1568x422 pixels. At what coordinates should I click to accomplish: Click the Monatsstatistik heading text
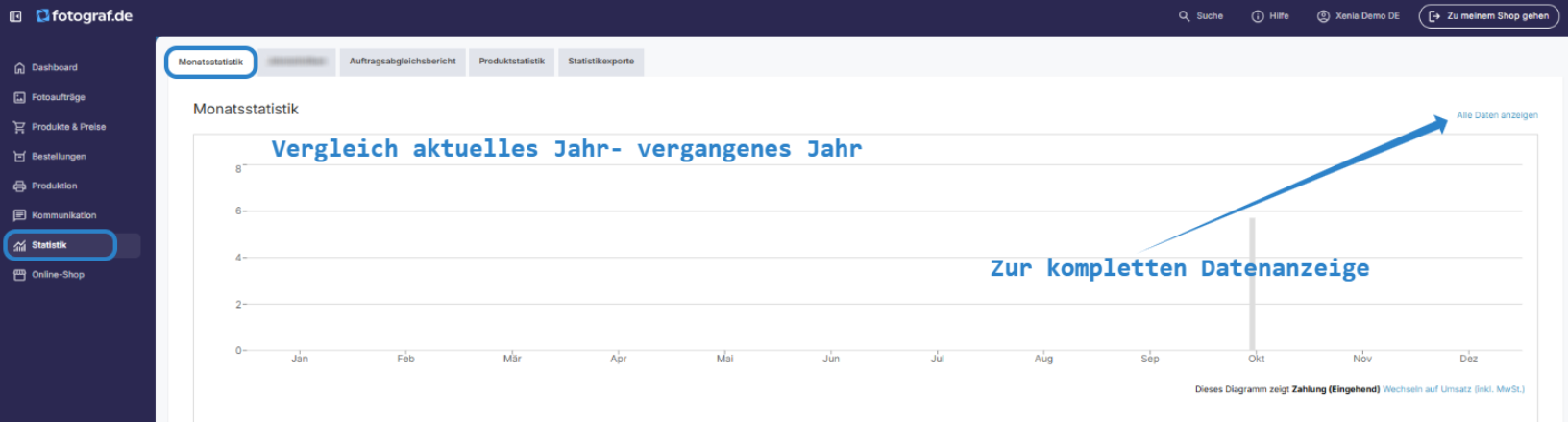[246, 110]
